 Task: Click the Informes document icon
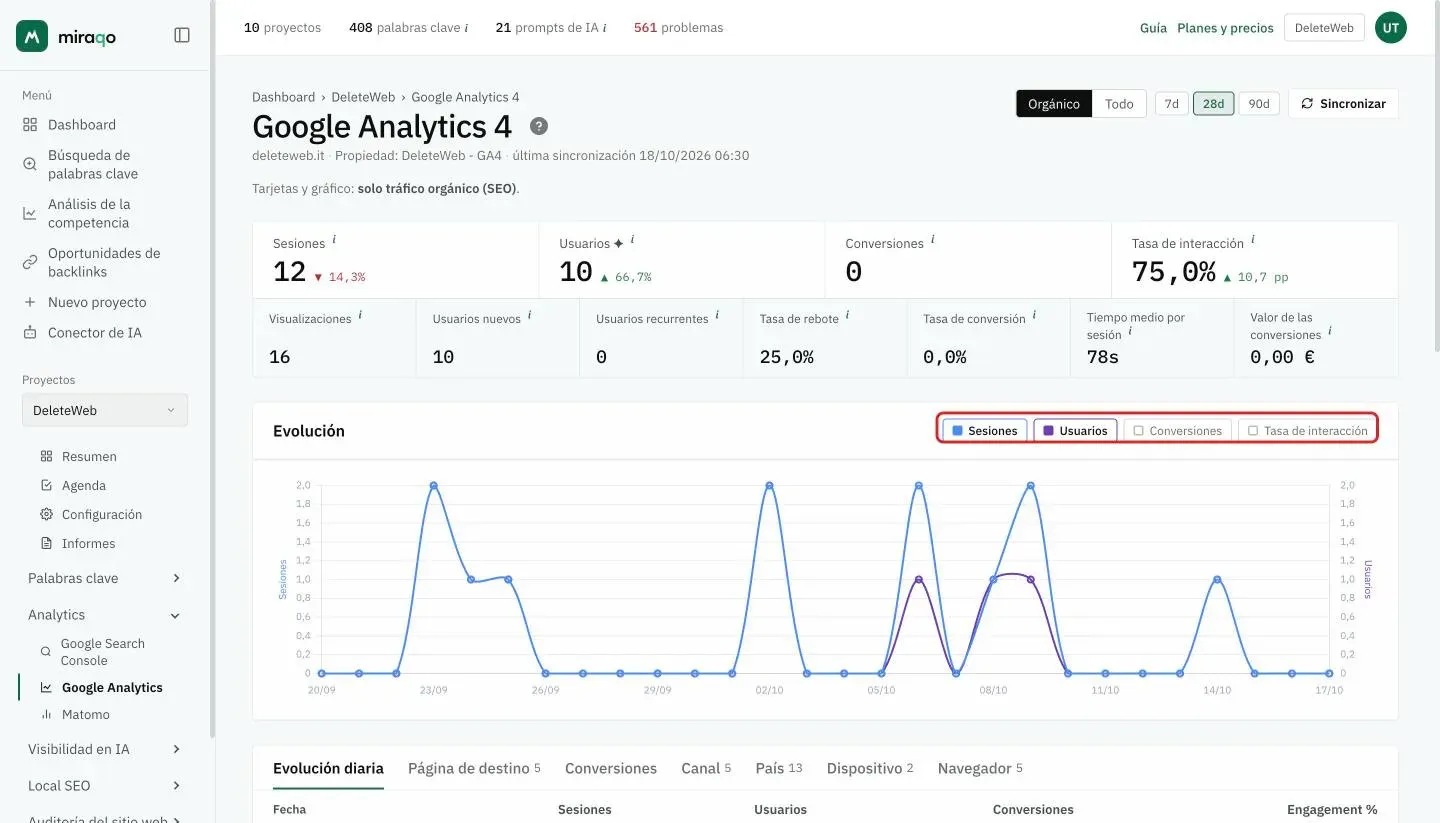click(46, 543)
